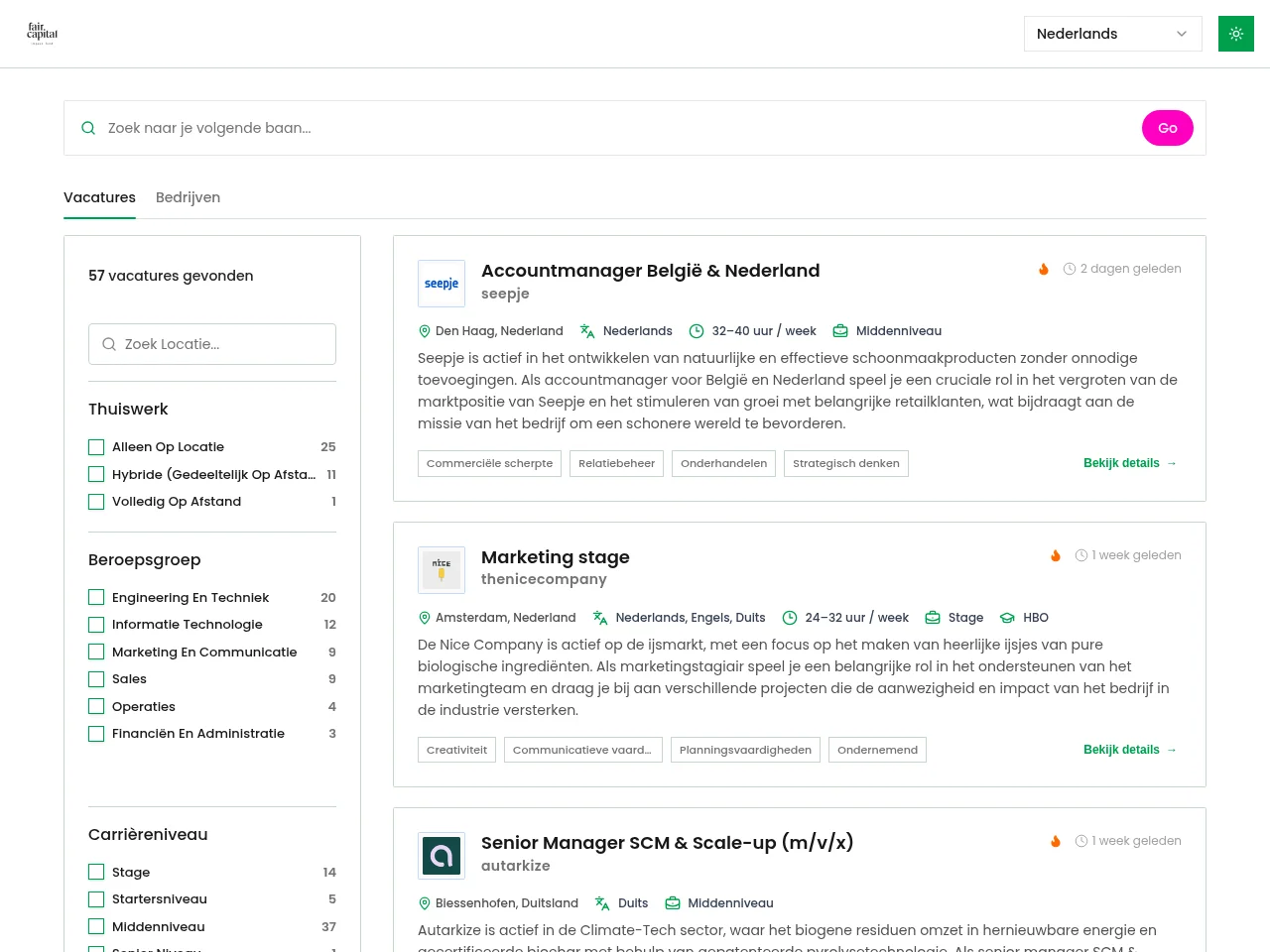The height and width of the screenshot is (952, 1270).
Task: Focus the Zoek Locatie input field
Action: click(x=212, y=344)
